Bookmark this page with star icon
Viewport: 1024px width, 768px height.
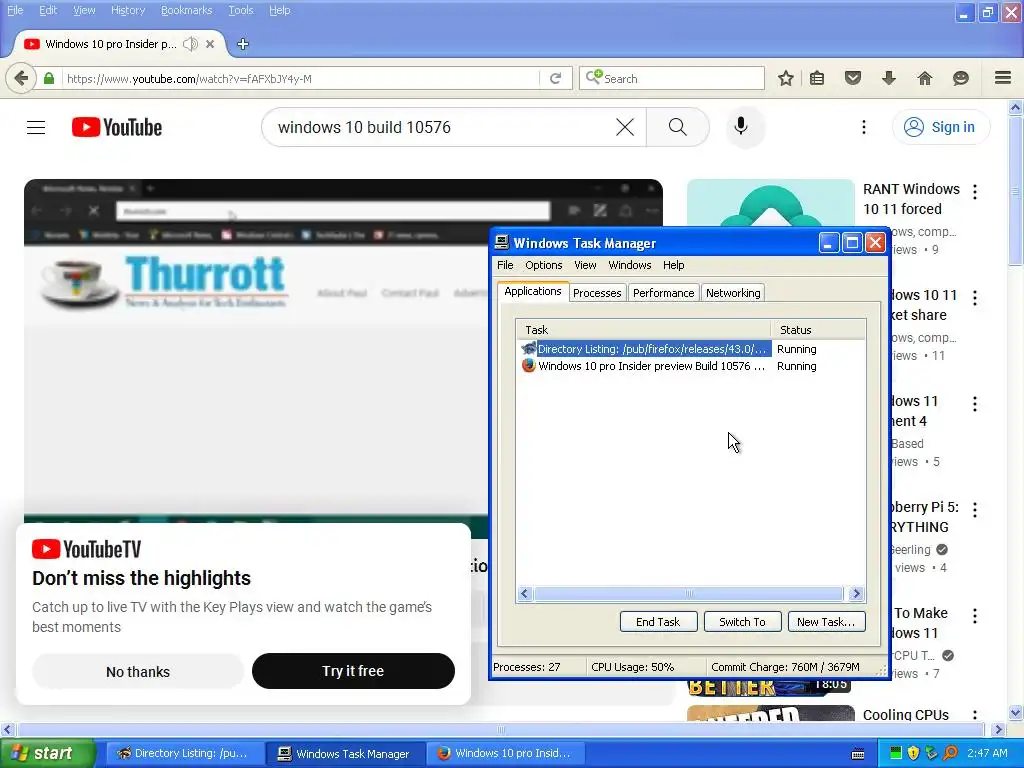(786, 78)
